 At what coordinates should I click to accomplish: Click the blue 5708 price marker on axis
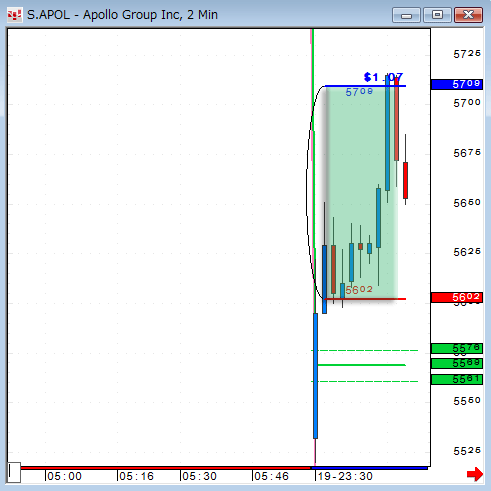(457, 84)
